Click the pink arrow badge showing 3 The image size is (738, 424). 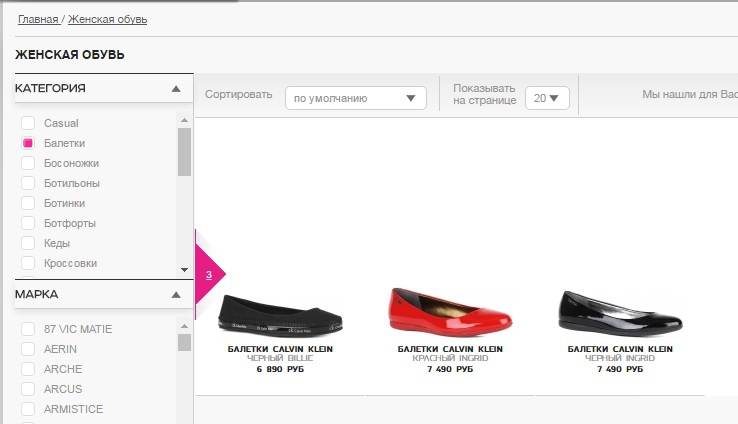(x=210, y=274)
